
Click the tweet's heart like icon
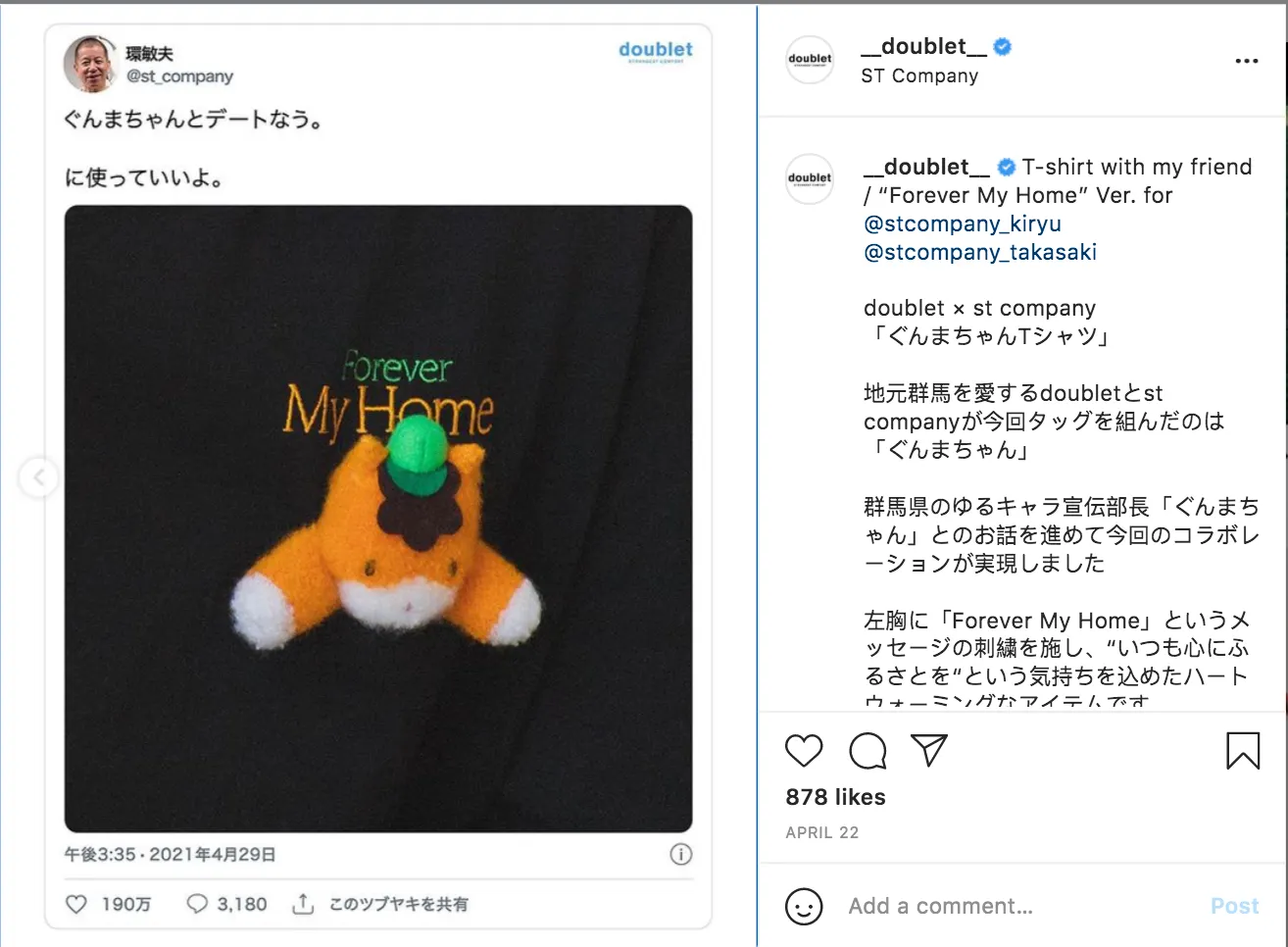(x=76, y=904)
